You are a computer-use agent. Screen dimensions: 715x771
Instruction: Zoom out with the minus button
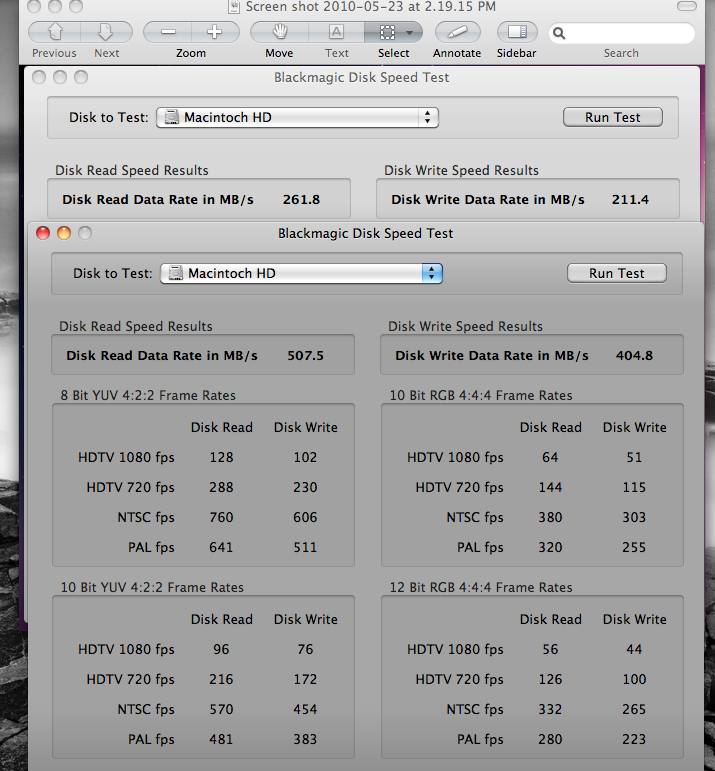(168, 32)
